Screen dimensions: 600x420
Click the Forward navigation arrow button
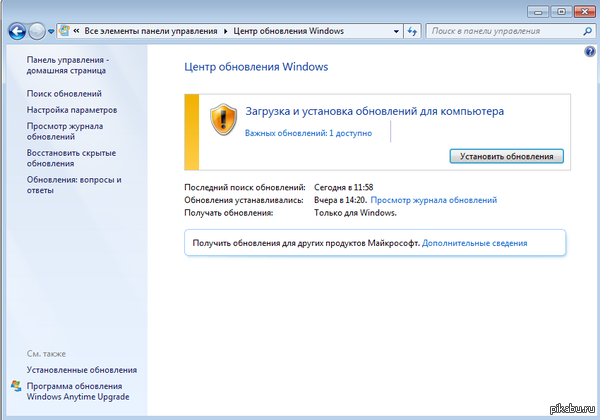39,32
